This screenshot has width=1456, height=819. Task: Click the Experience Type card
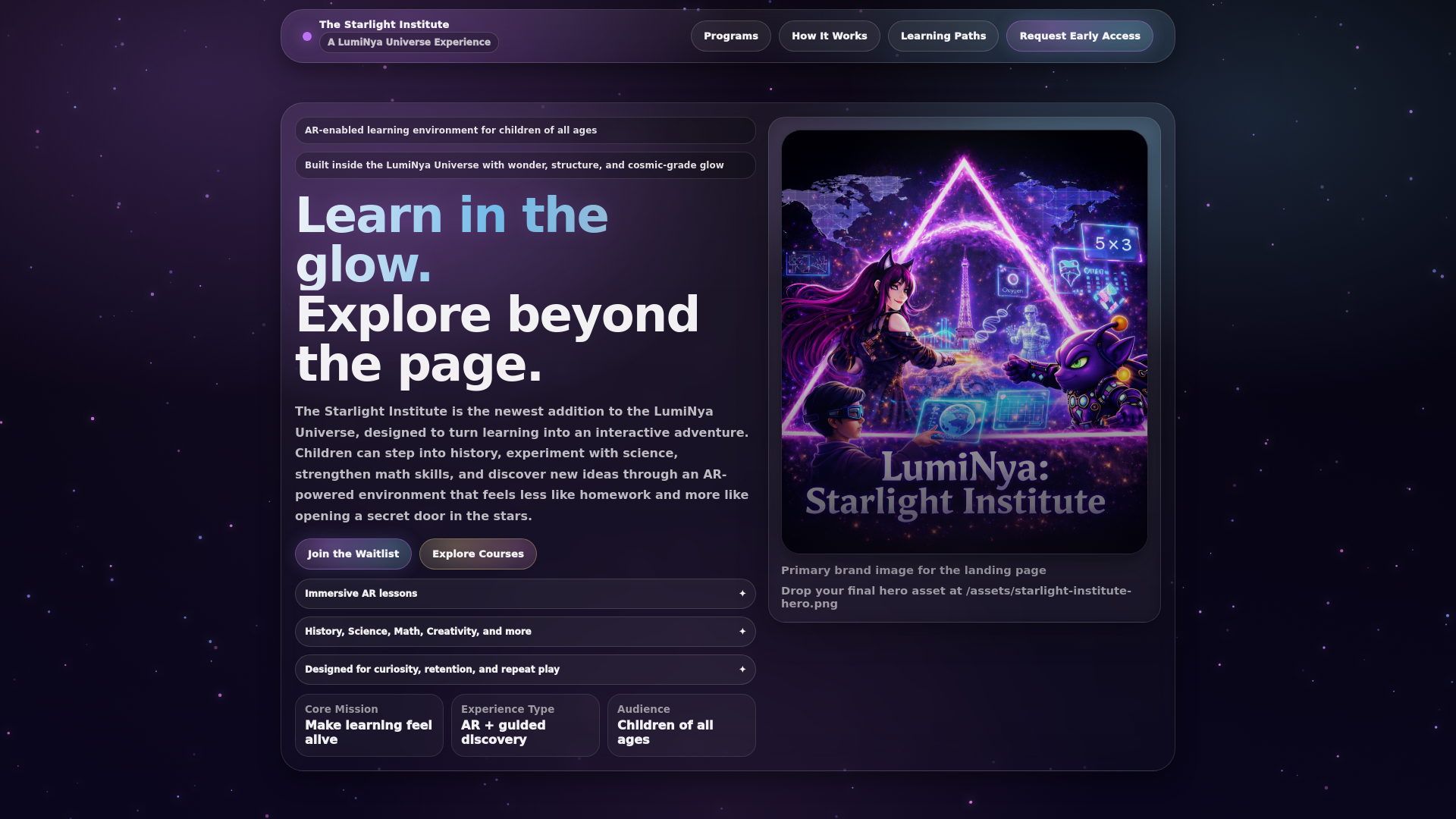(x=525, y=726)
